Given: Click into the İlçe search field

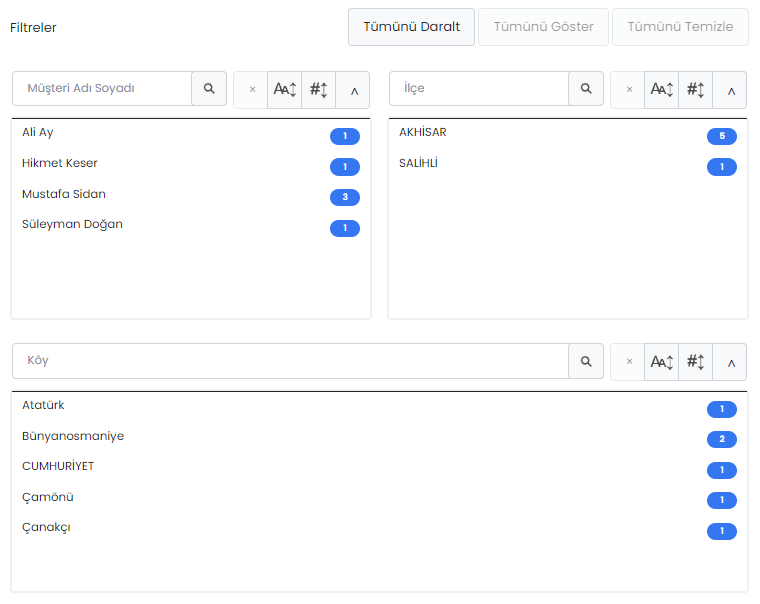Looking at the screenshot, I should [x=479, y=89].
